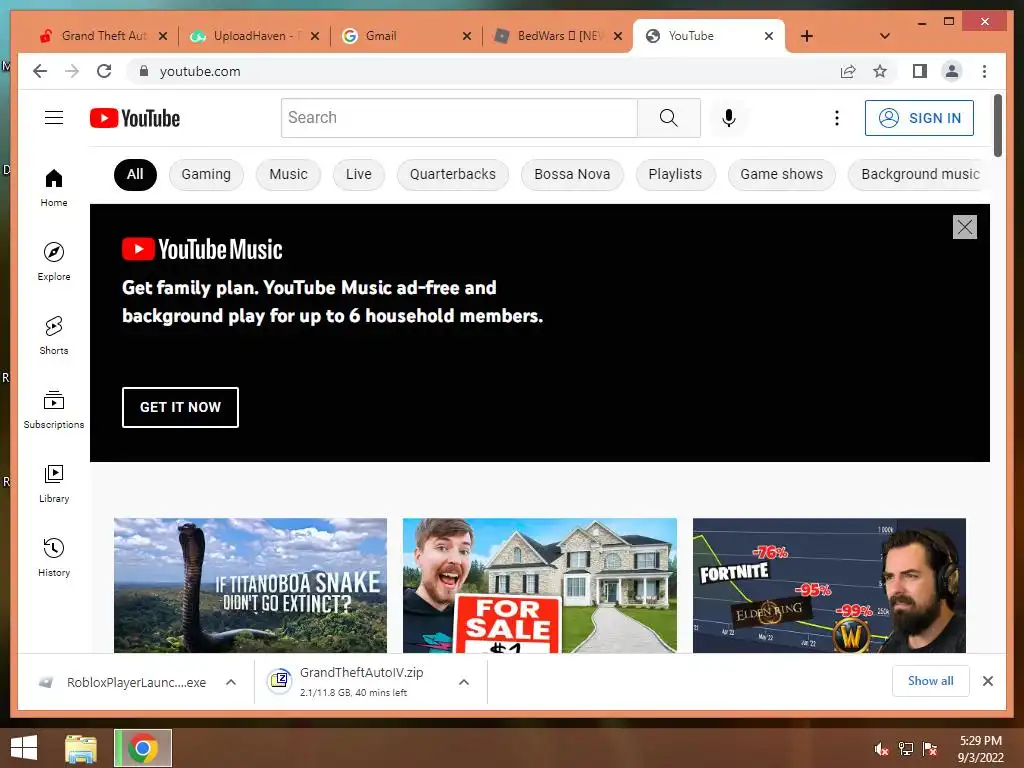Open Shorts in sidebar
Viewport: 1024px width, 768px height.
[x=54, y=336]
